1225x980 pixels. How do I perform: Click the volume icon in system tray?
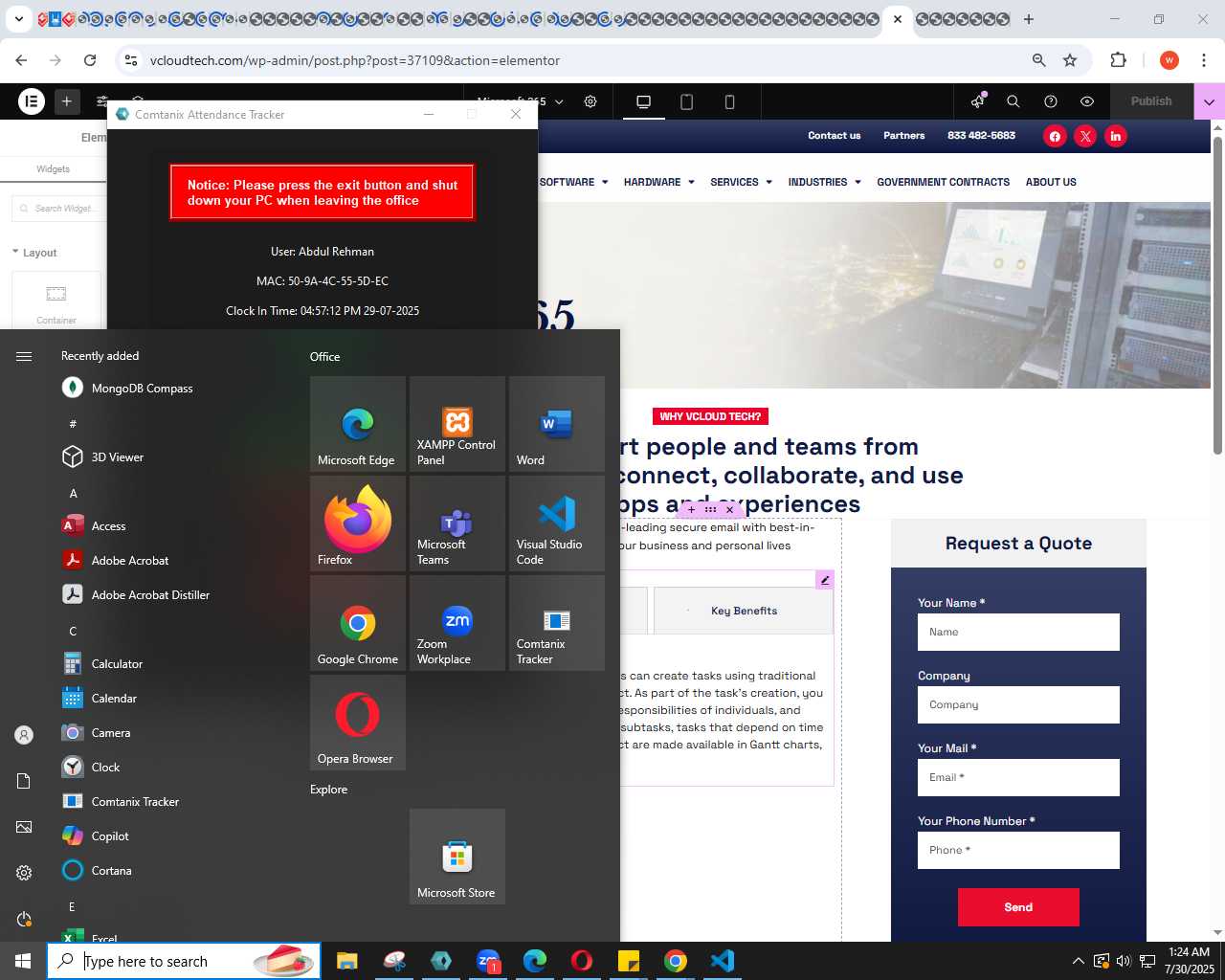[x=1124, y=961]
